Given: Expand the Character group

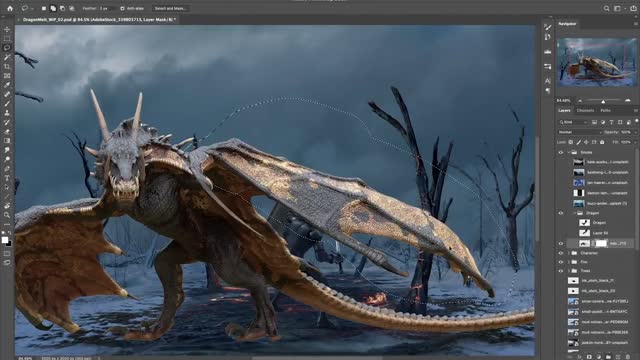Looking at the screenshot, I should [x=569, y=253].
